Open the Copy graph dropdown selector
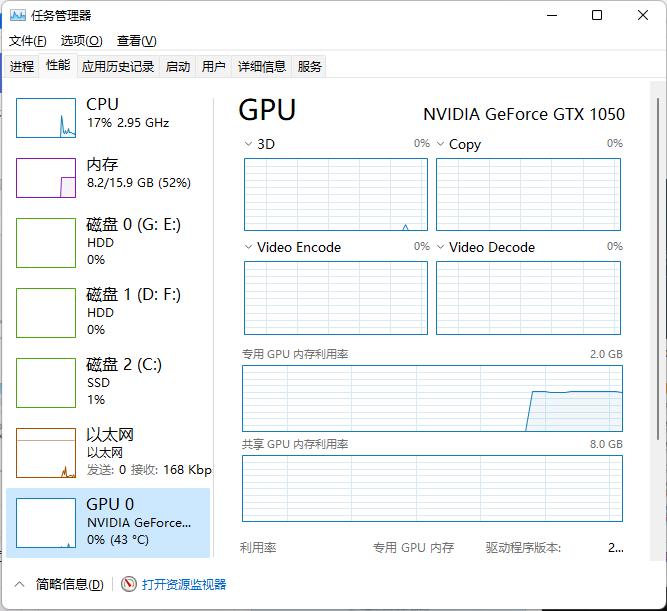The image size is (667, 611). [441, 144]
